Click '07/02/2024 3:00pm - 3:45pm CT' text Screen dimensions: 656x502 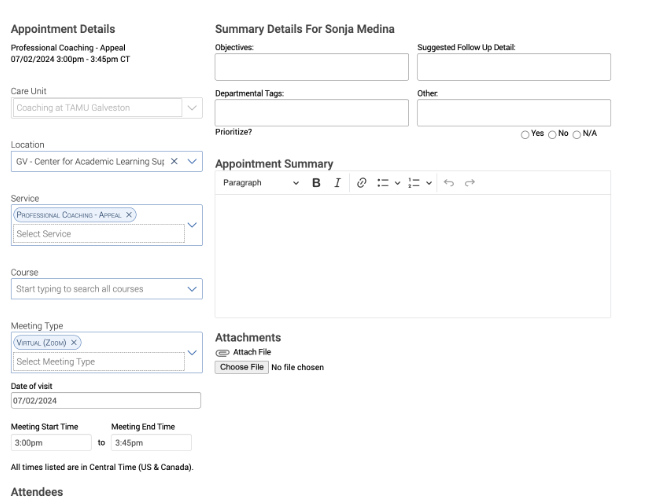[70, 59]
